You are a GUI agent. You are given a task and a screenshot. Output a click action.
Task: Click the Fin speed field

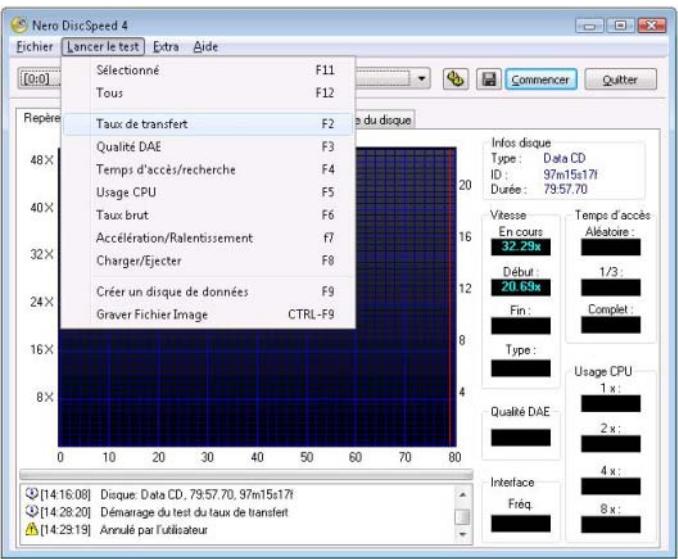[x=521, y=326]
